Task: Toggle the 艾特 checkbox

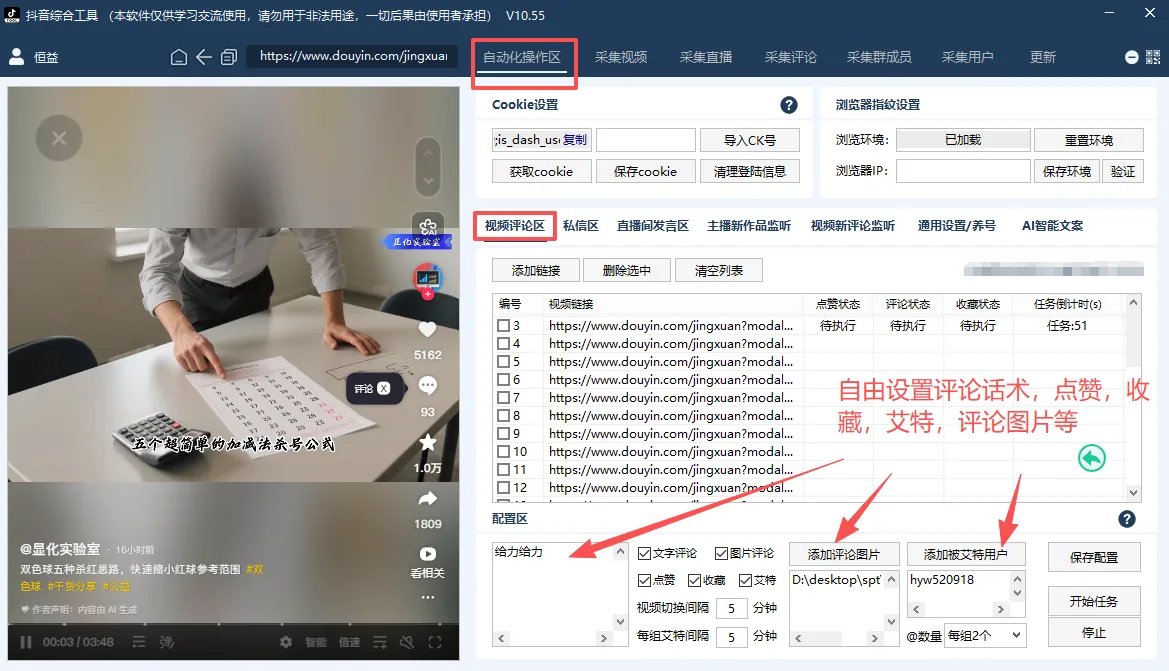Action: point(745,580)
